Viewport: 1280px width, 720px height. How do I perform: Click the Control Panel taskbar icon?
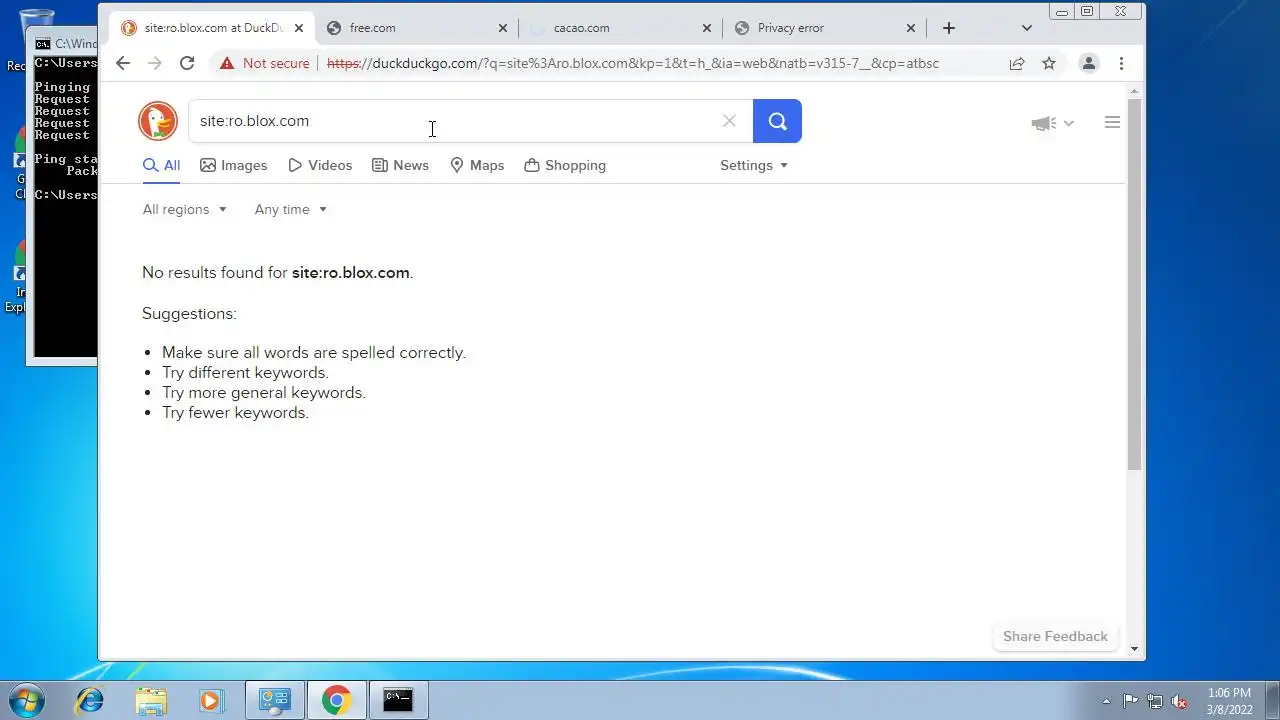point(275,700)
